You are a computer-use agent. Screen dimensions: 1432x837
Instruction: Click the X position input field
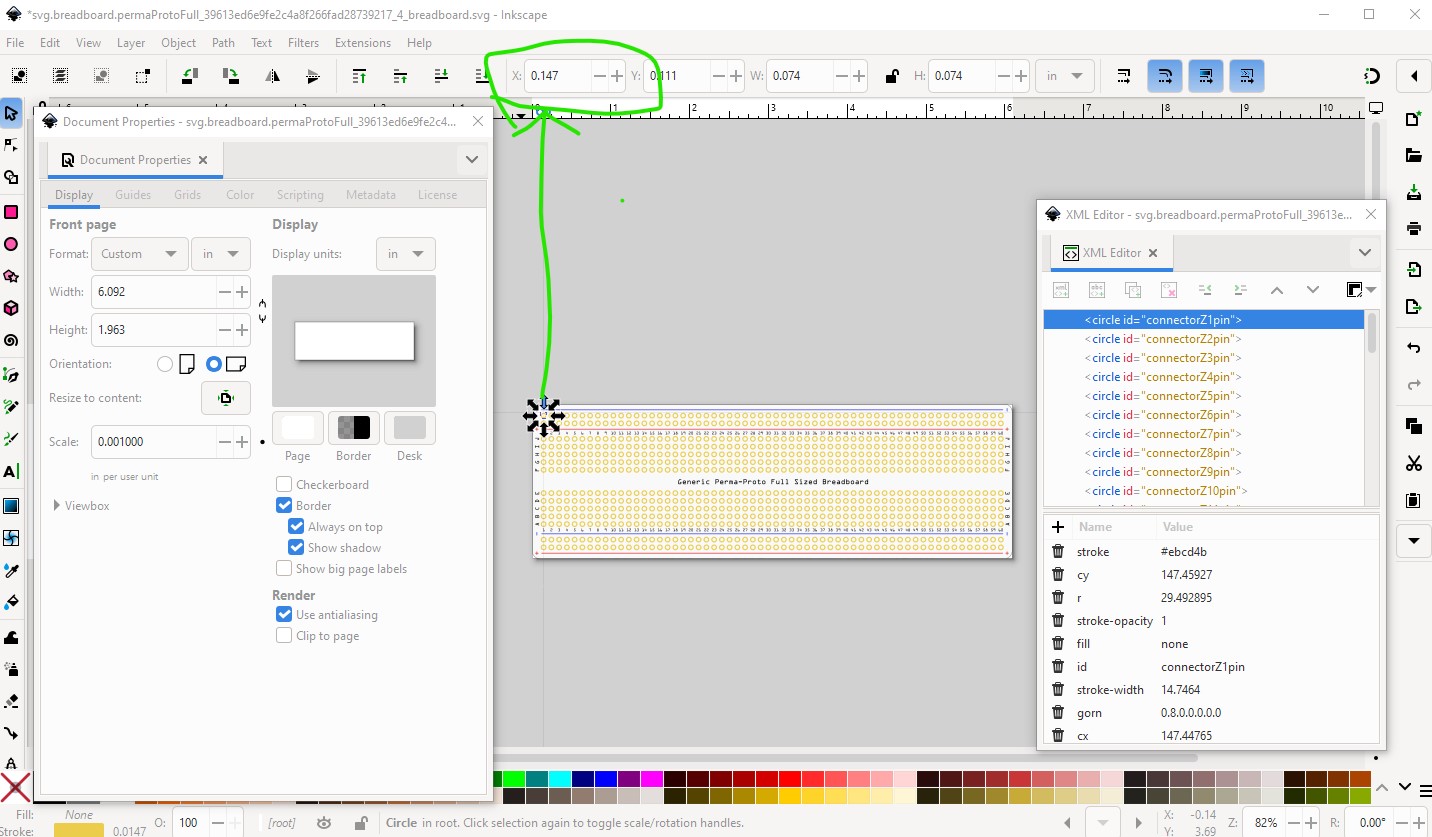(x=558, y=76)
